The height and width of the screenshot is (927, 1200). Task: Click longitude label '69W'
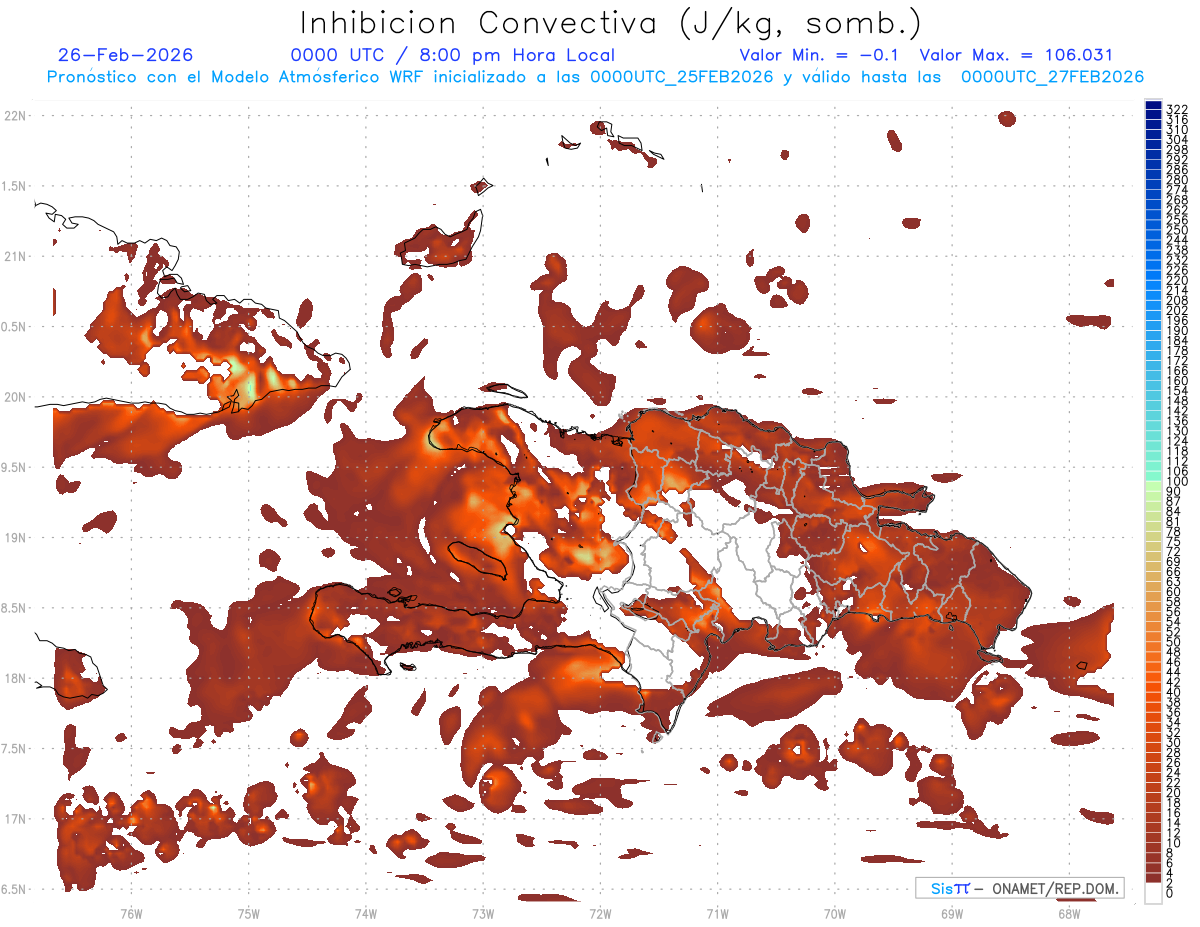(952, 913)
